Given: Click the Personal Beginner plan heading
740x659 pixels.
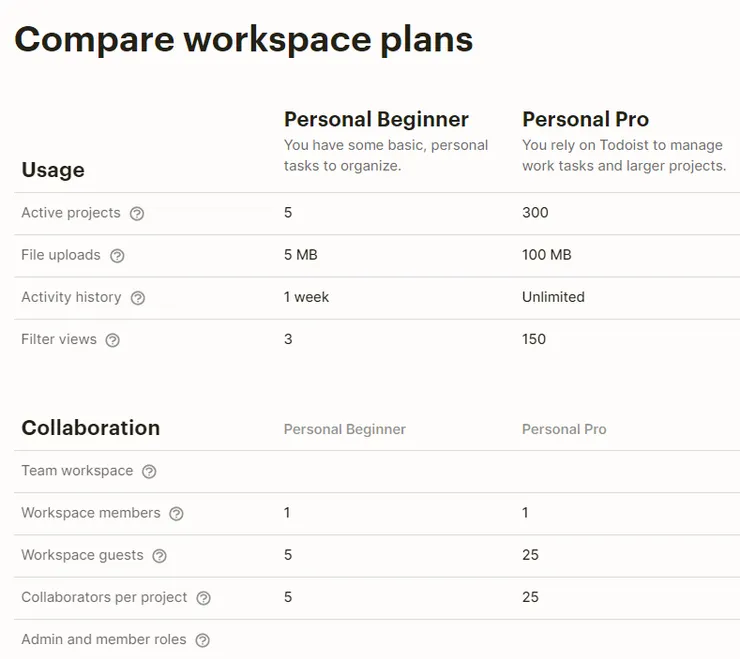Looking at the screenshot, I should click(376, 119).
